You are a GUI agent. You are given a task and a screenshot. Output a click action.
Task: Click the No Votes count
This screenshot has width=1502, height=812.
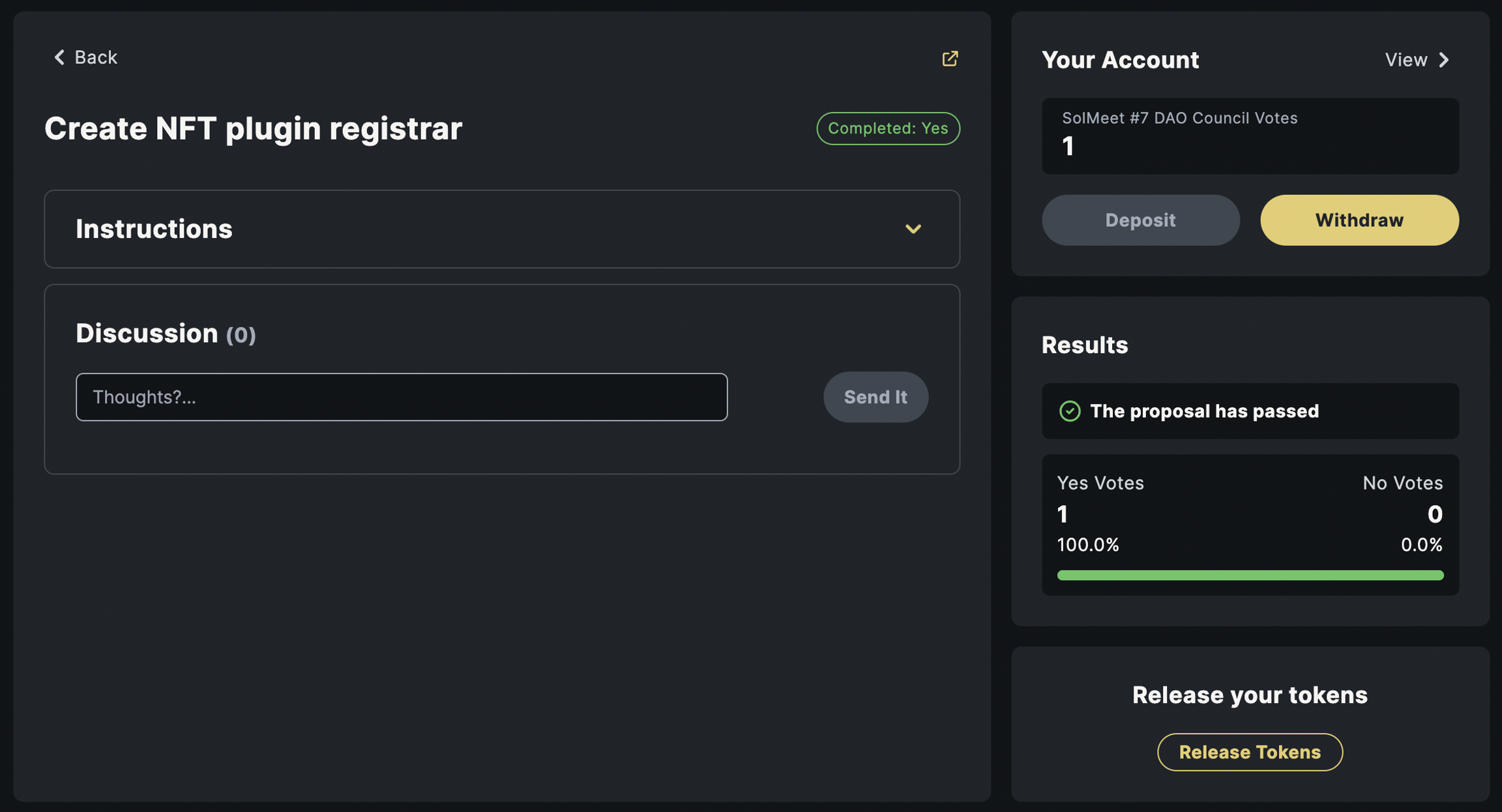tap(1434, 514)
